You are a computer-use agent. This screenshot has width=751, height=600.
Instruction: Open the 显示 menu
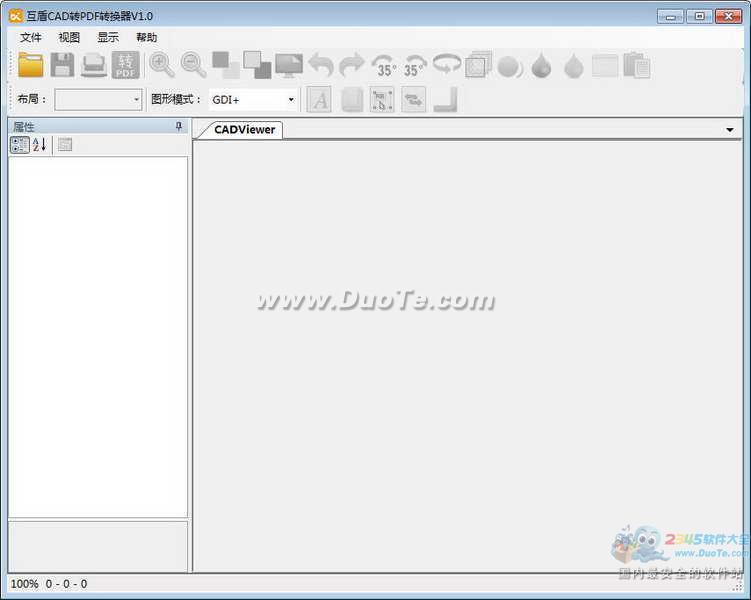pos(108,37)
